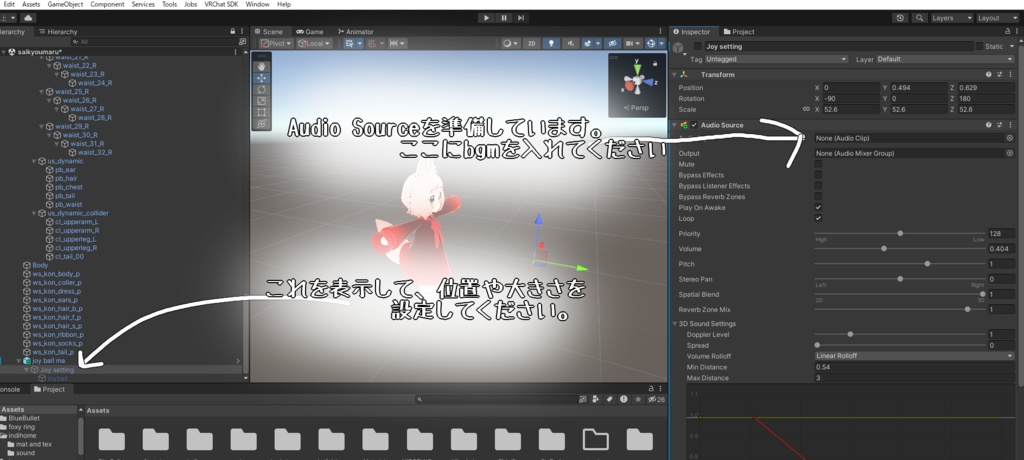Switch to the Animator tab

(x=355, y=31)
